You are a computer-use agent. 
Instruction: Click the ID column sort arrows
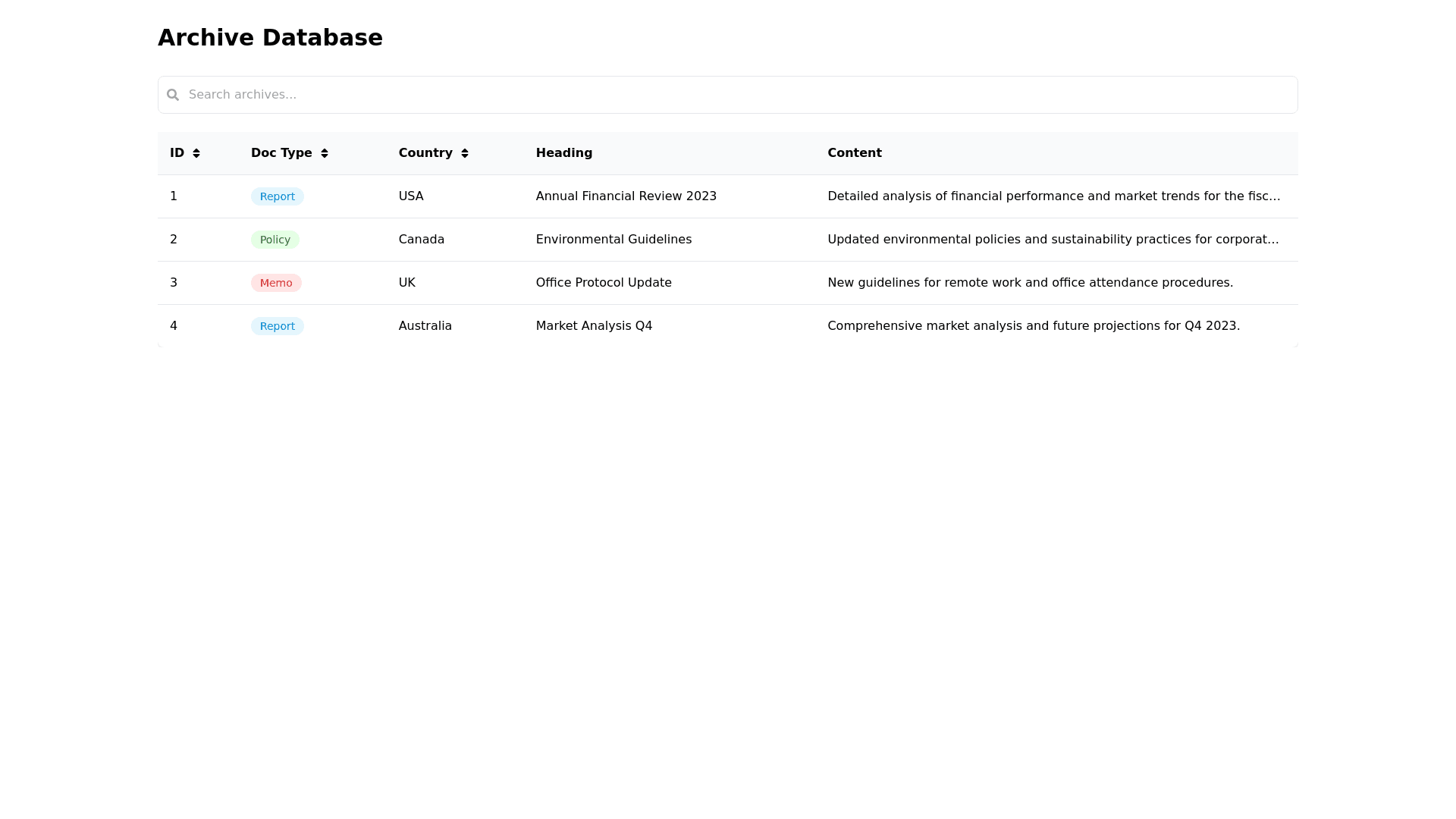click(x=196, y=153)
